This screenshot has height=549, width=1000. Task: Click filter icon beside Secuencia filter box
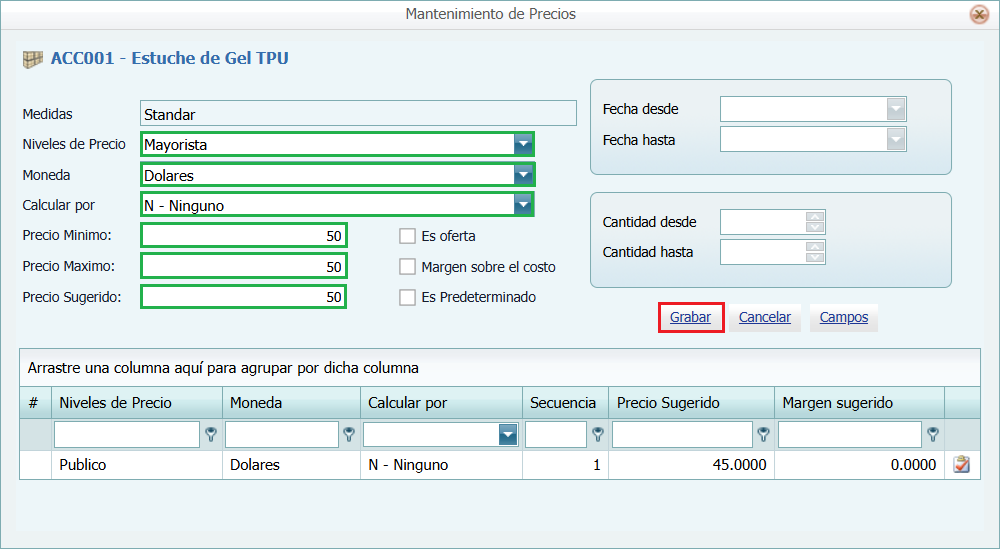pos(597,434)
